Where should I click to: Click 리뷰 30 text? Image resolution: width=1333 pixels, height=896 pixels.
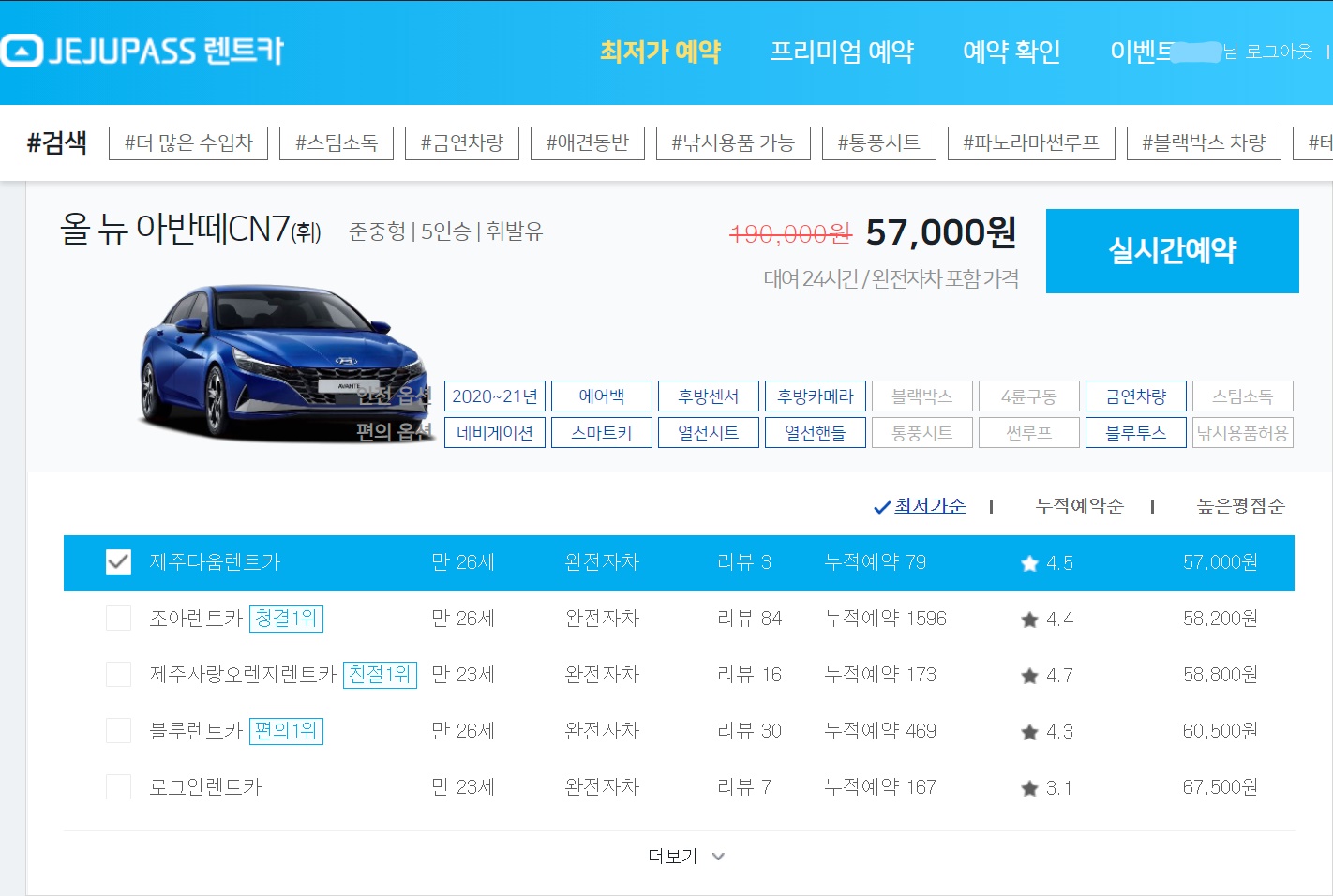click(x=749, y=731)
